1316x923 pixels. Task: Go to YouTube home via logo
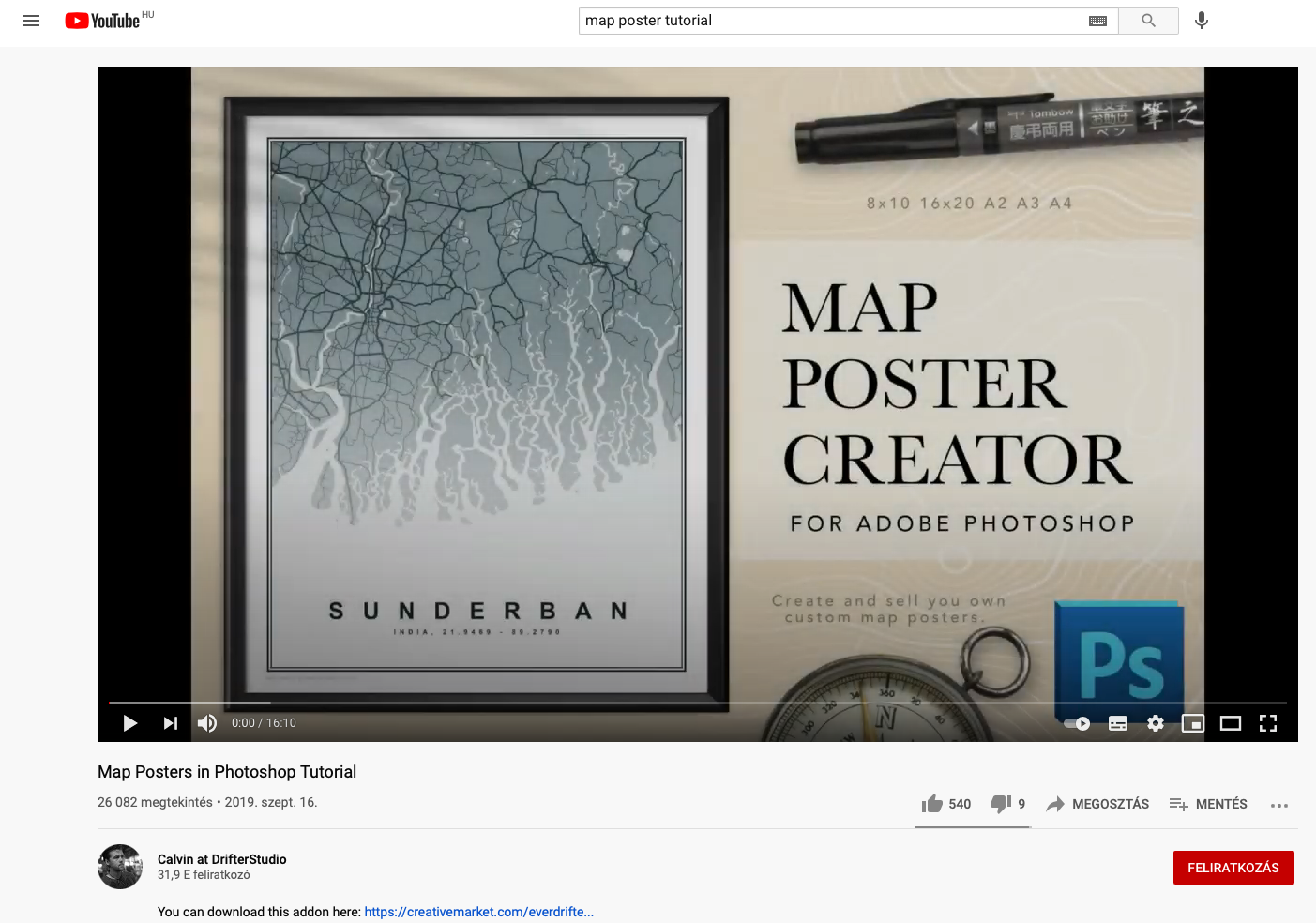[x=102, y=21]
